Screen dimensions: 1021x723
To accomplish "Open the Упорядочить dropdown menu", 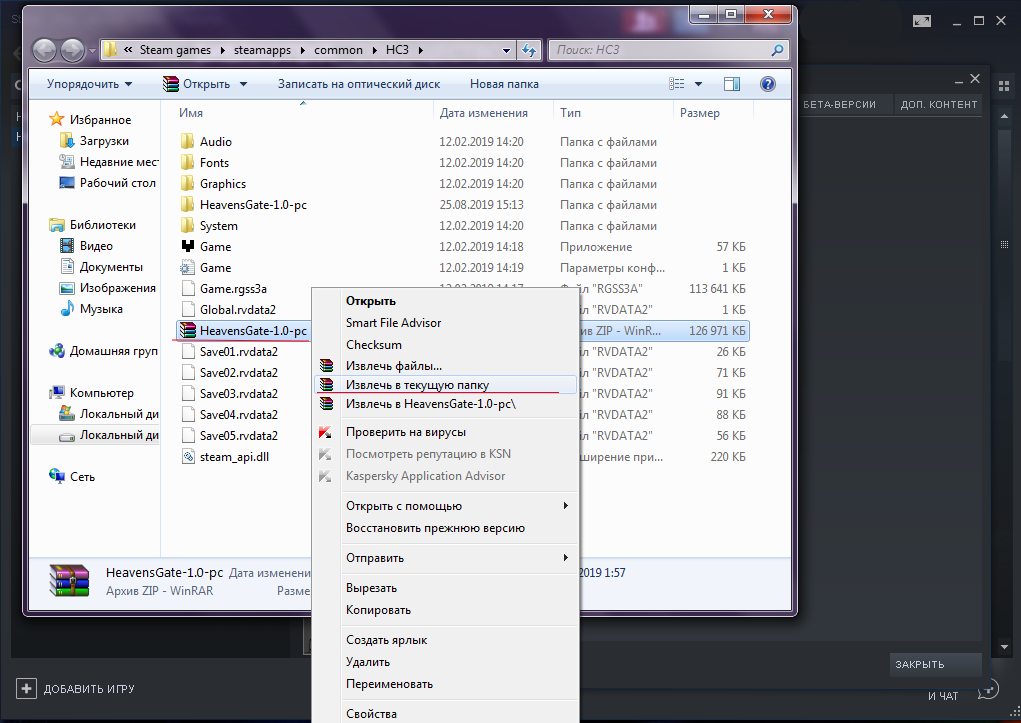I will (x=89, y=84).
